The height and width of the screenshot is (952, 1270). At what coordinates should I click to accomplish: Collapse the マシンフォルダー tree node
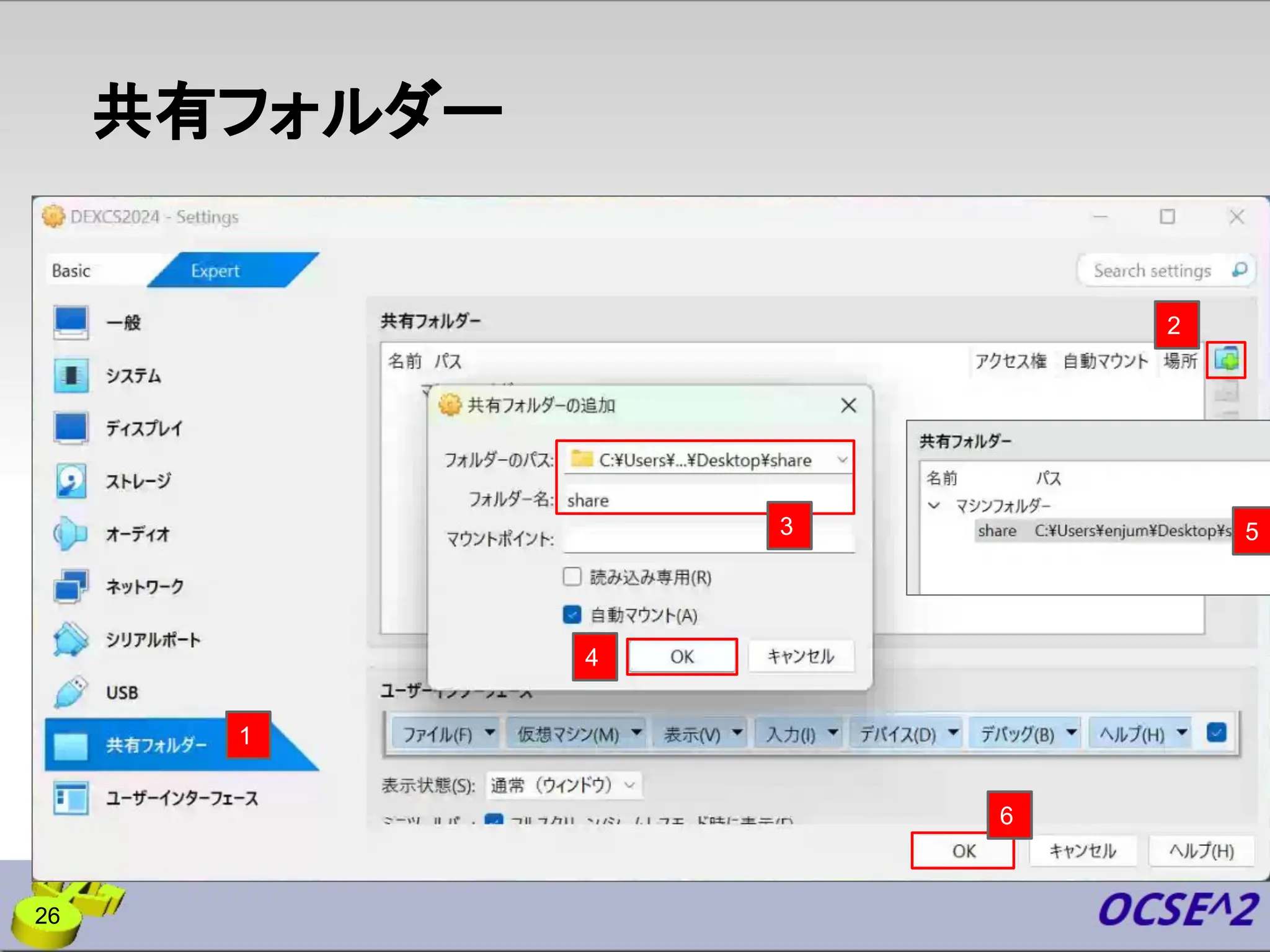pos(934,505)
